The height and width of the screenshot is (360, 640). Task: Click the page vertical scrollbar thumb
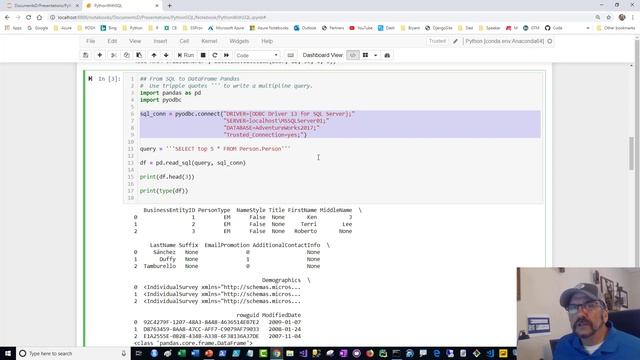click(x=631, y=153)
